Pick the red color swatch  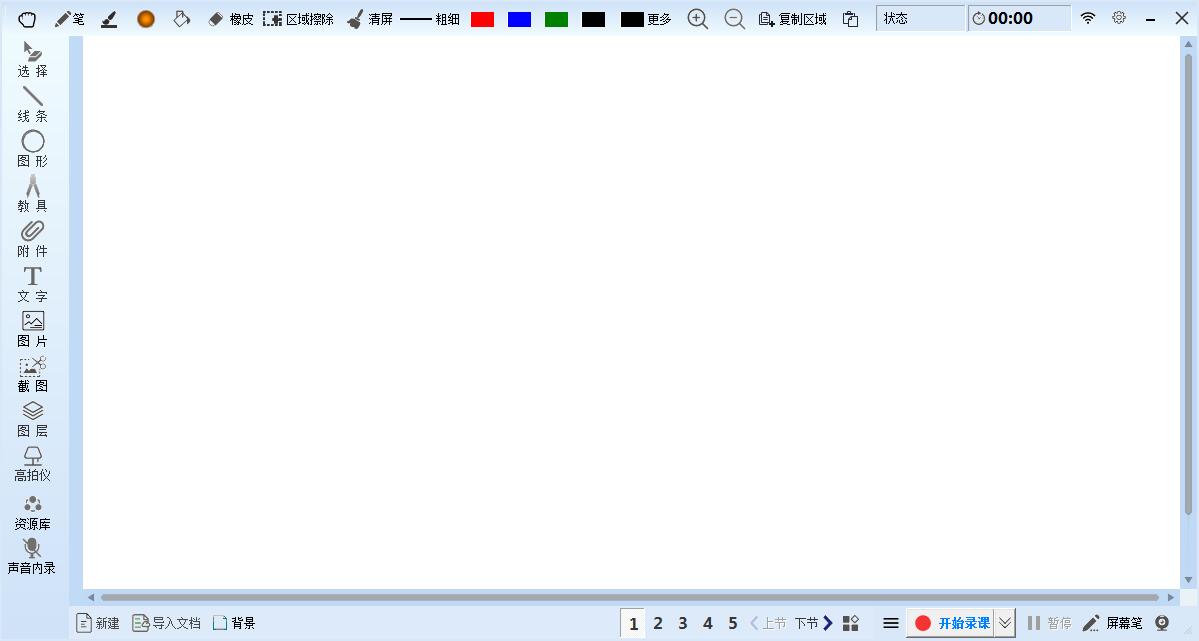[482, 19]
